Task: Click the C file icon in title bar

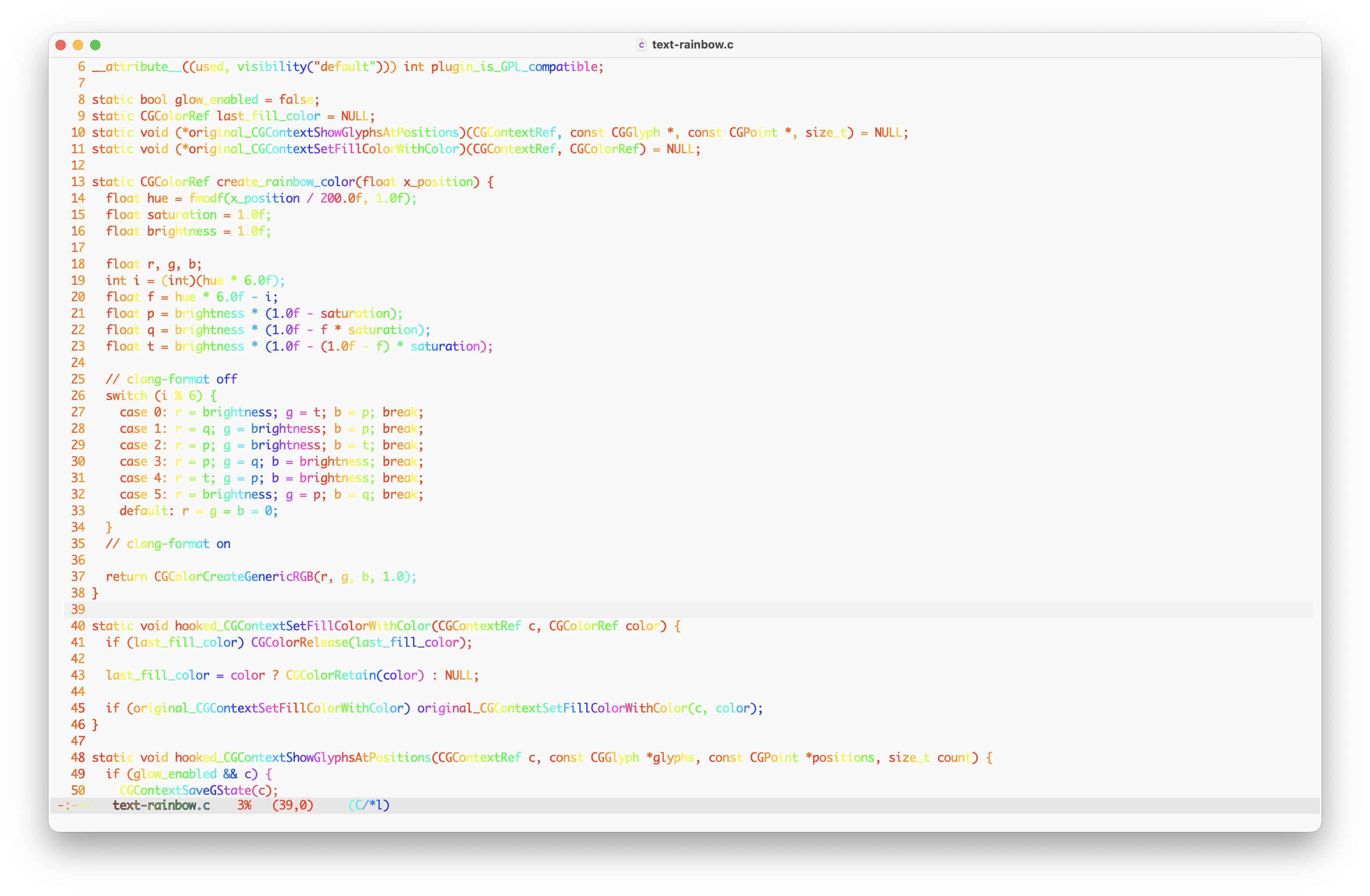Action: click(x=641, y=45)
